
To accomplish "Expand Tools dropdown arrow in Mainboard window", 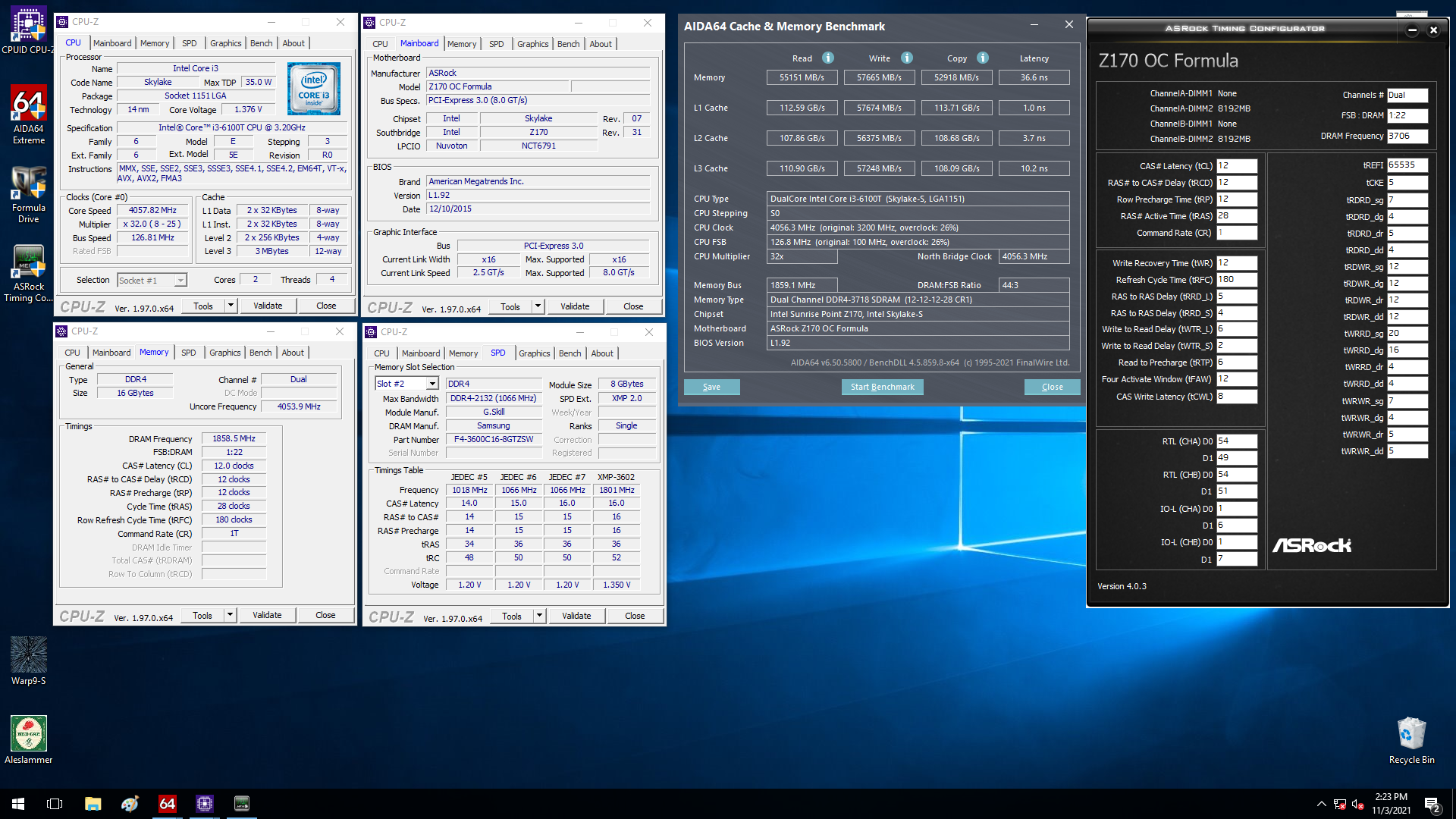I will coord(538,306).
